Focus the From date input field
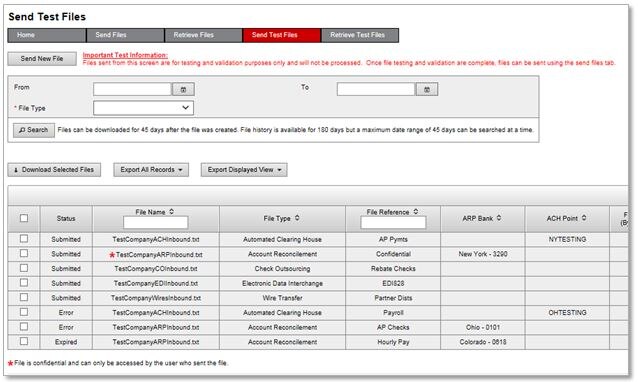This screenshot has width=638, height=382. [x=132, y=89]
